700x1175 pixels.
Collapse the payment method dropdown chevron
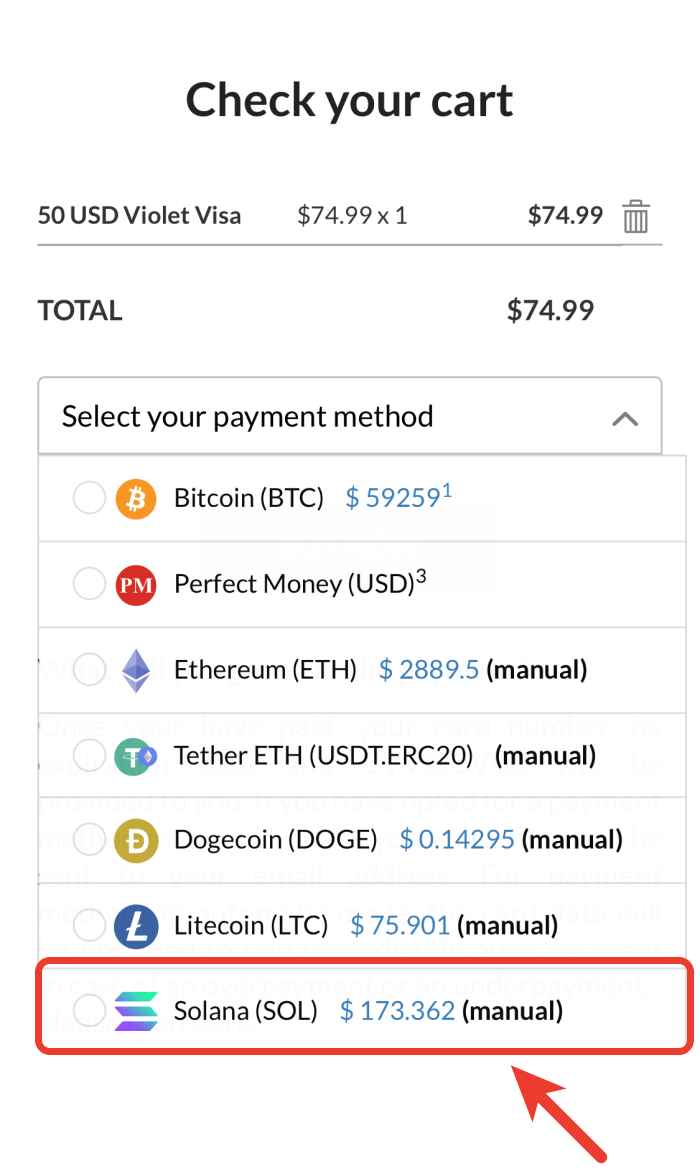click(625, 418)
